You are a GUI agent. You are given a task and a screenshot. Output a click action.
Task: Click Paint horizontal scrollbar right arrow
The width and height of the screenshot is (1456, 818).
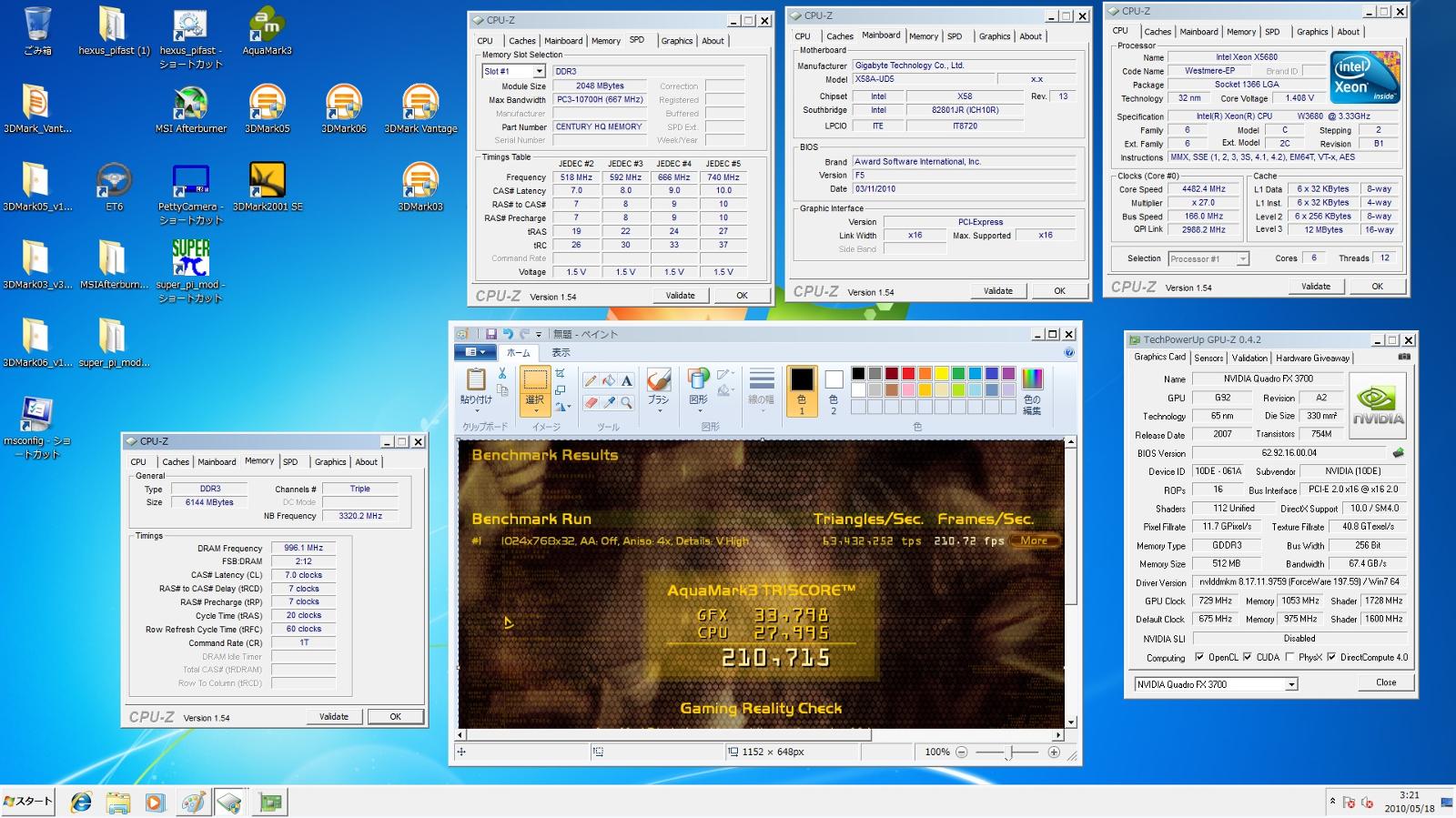tap(1057, 734)
